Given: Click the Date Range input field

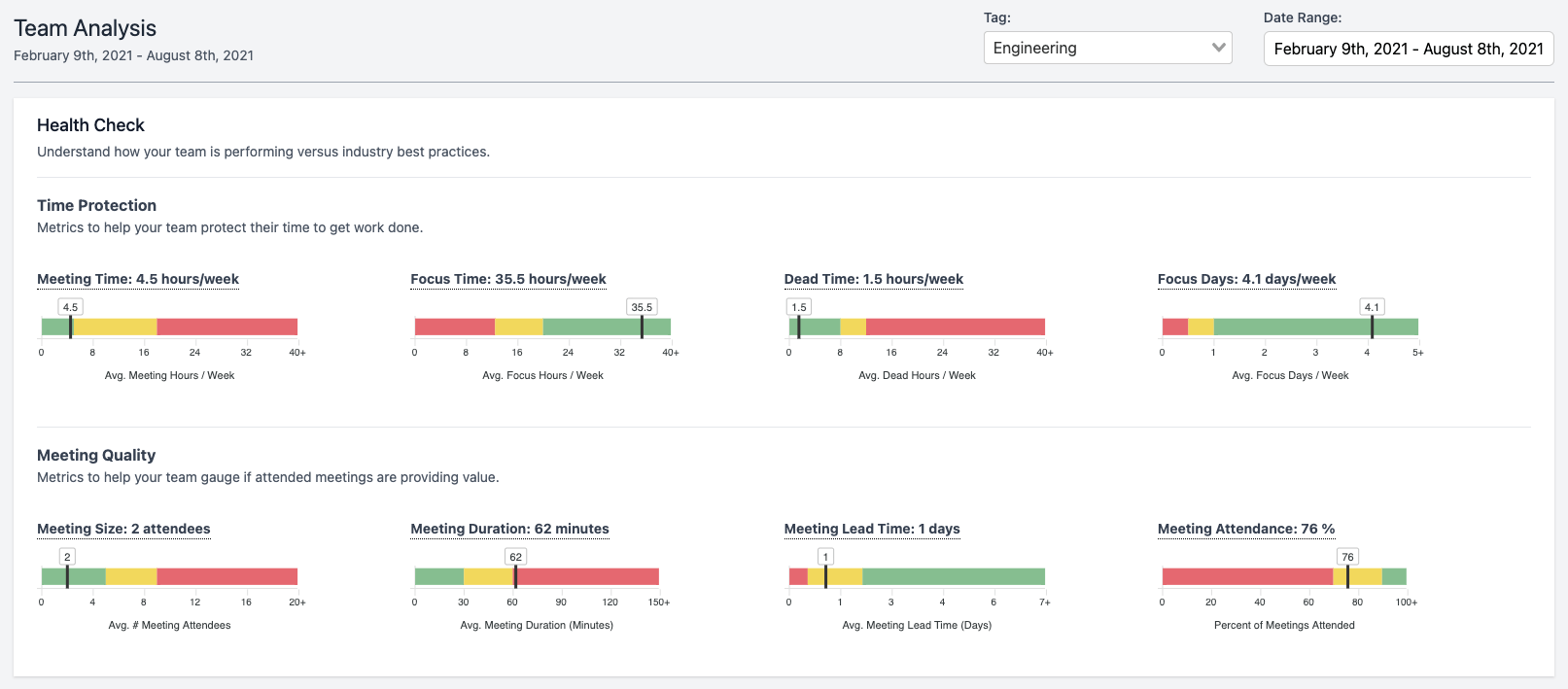Looking at the screenshot, I should coord(1408,49).
